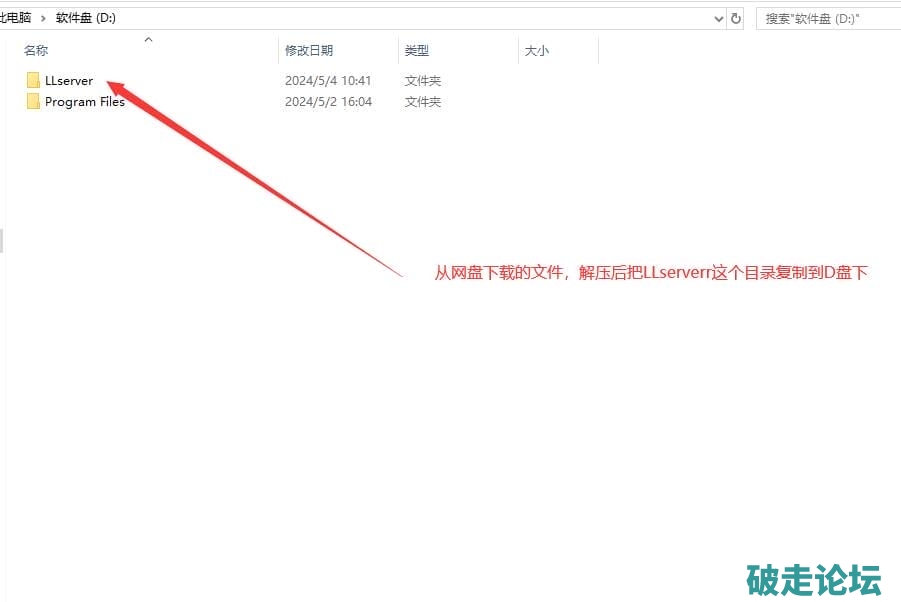
Task: Select the LLserver folder name
Action: 69,81
